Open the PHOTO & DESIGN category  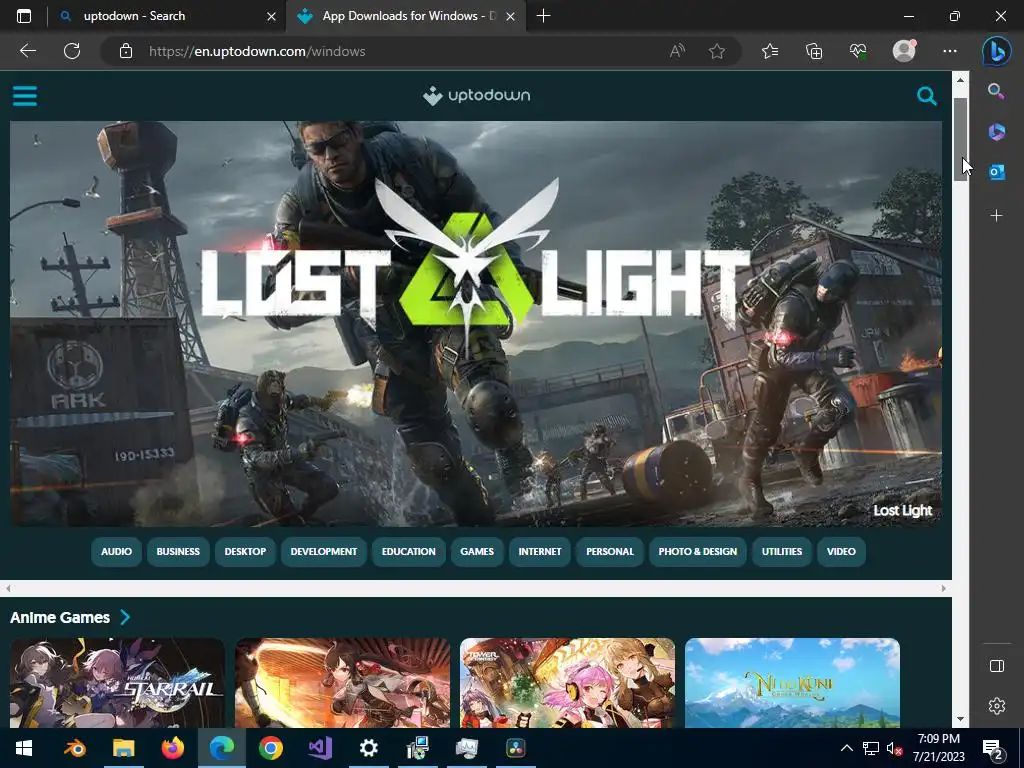[697, 551]
